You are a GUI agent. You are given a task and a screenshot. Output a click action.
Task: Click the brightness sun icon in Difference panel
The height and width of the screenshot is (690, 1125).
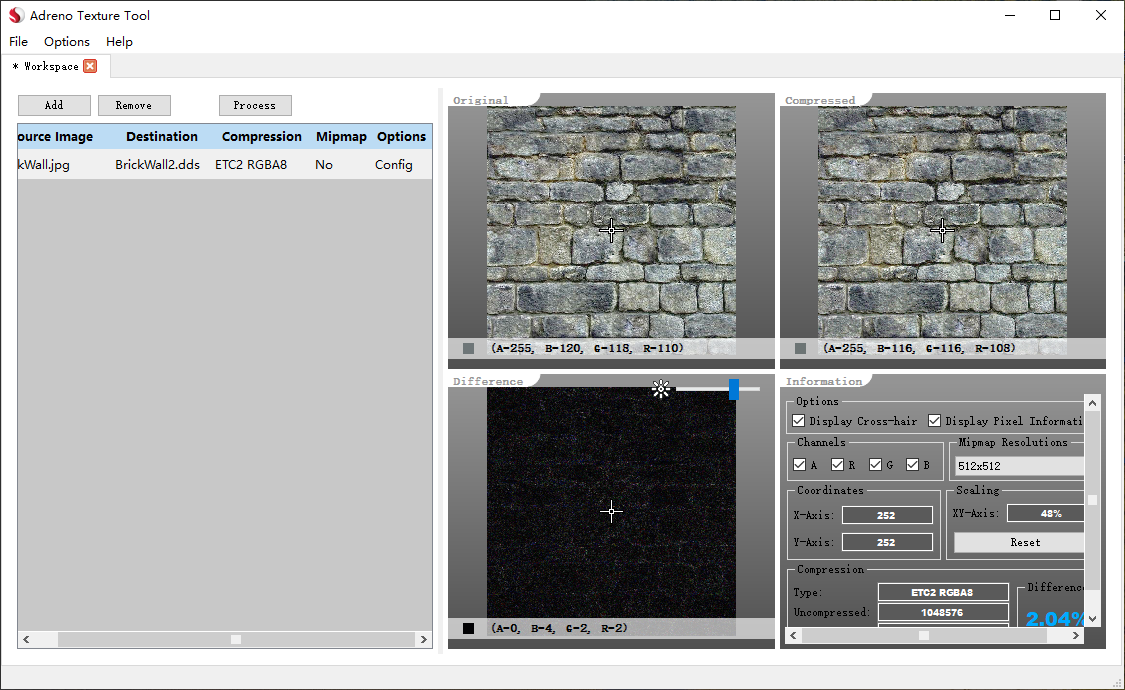click(x=661, y=389)
